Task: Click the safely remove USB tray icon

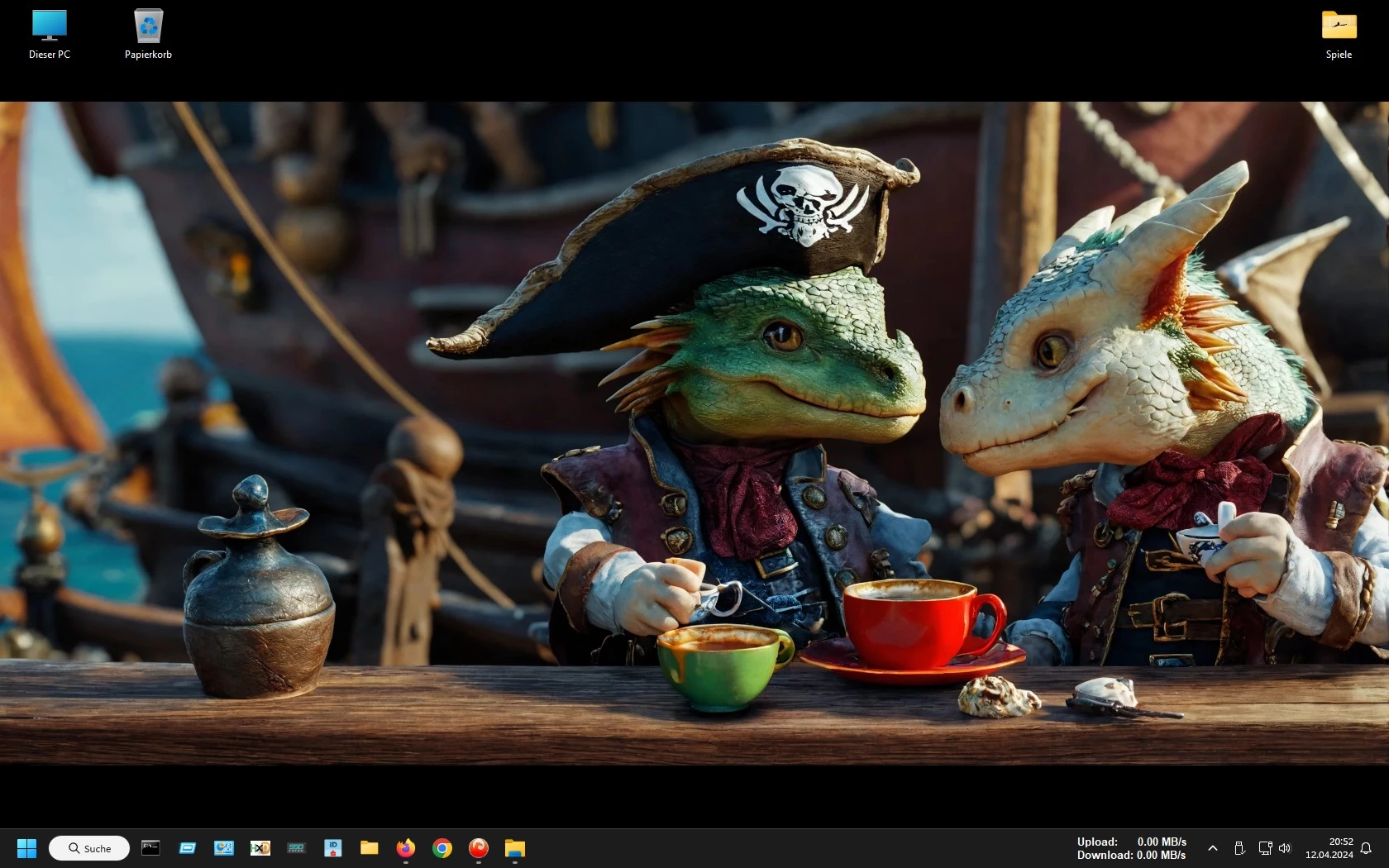Action: [1239, 848]
